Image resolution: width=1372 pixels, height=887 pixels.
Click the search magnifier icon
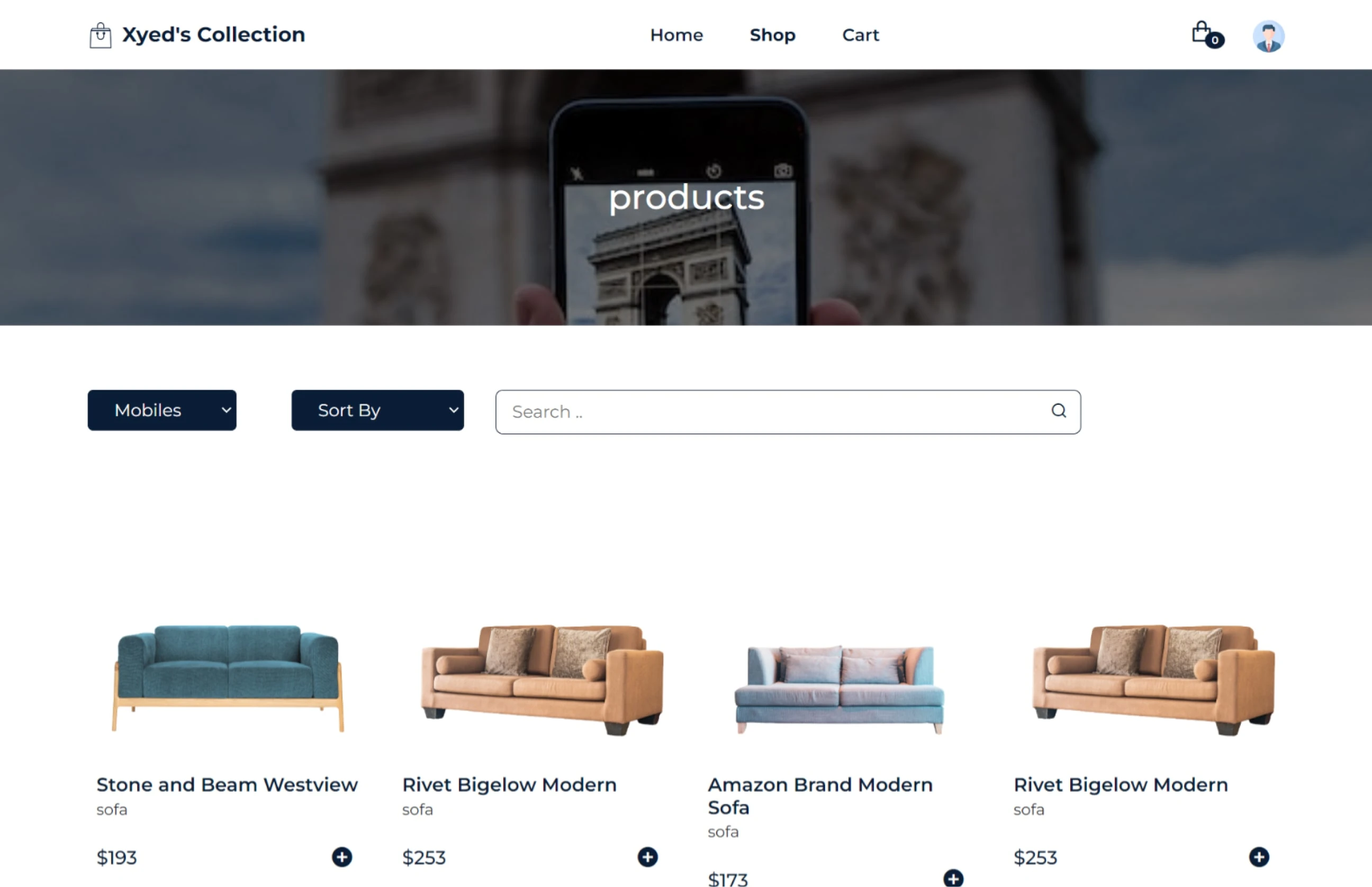tap(1059, 411)
